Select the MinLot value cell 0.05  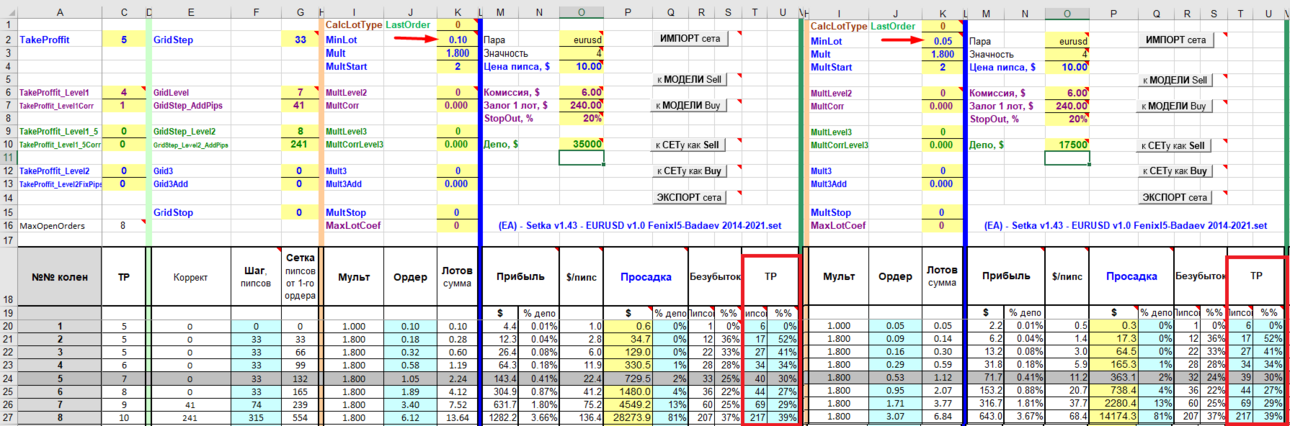pos(940,39)
